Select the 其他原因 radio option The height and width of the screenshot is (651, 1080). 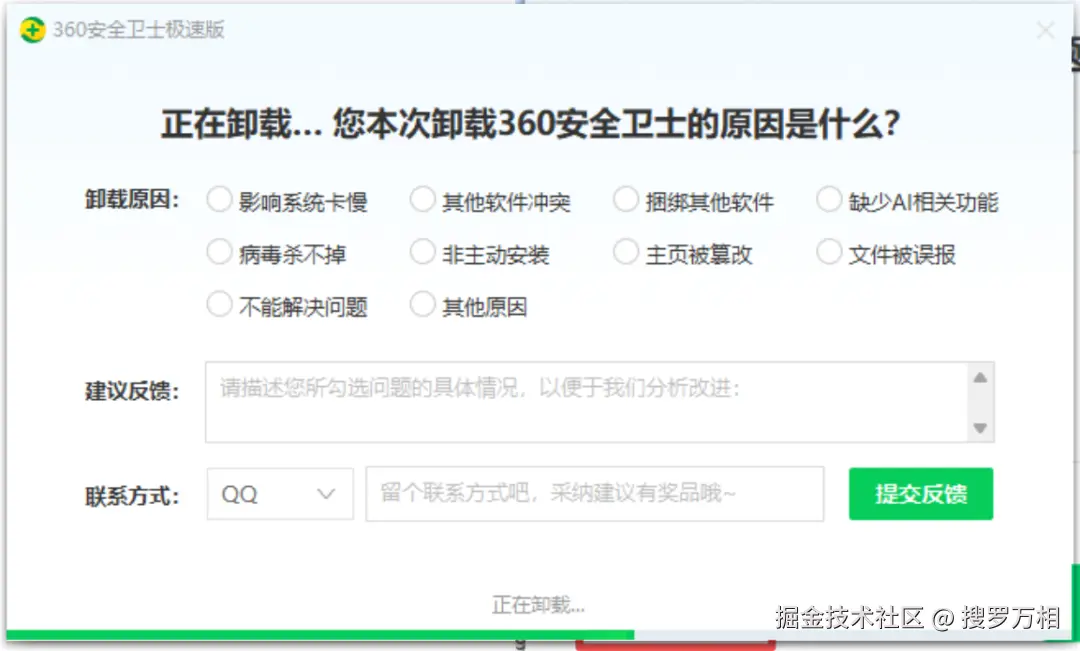pos(422,304)
